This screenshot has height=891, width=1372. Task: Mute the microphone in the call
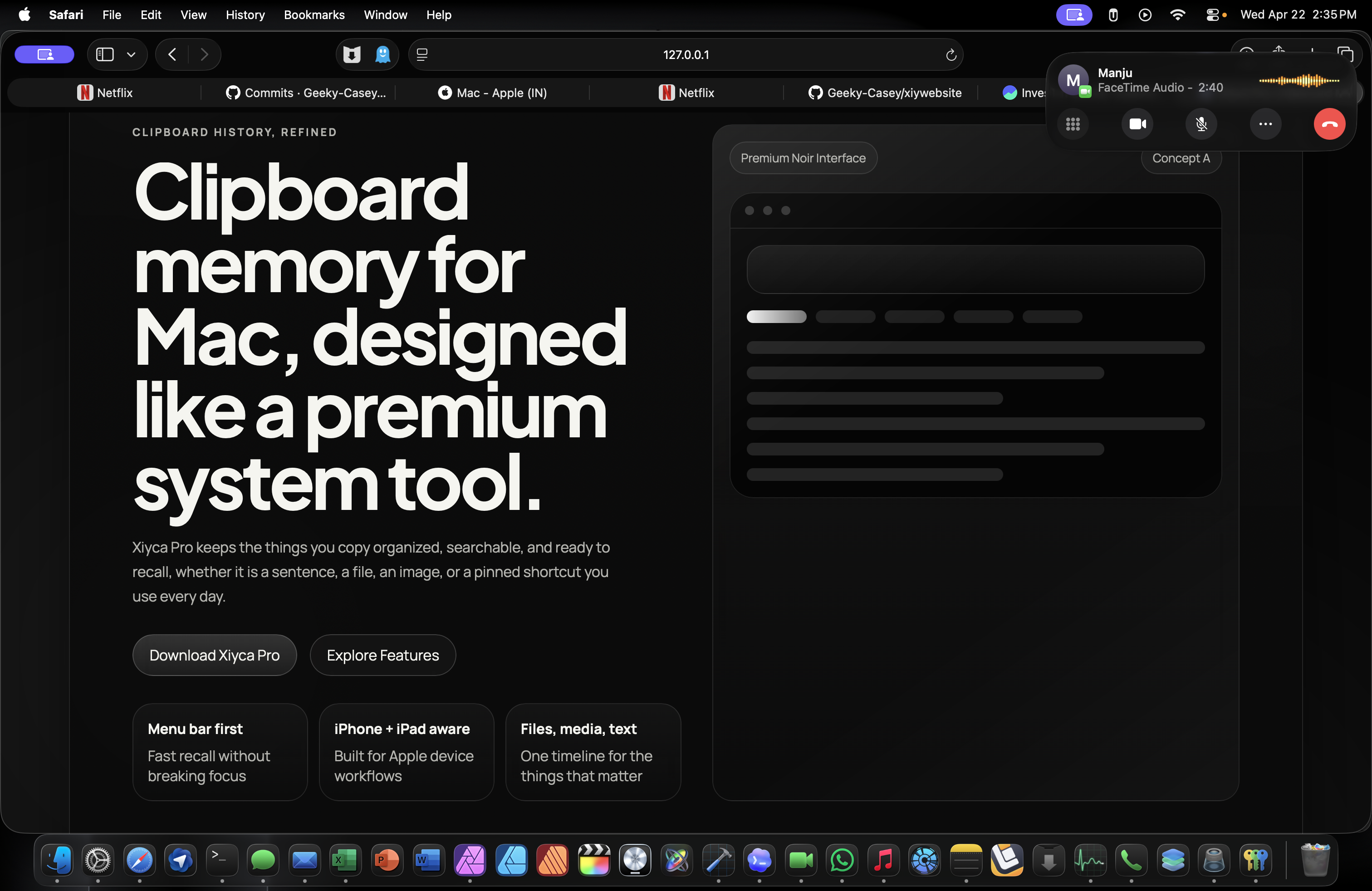(1201, 124)
